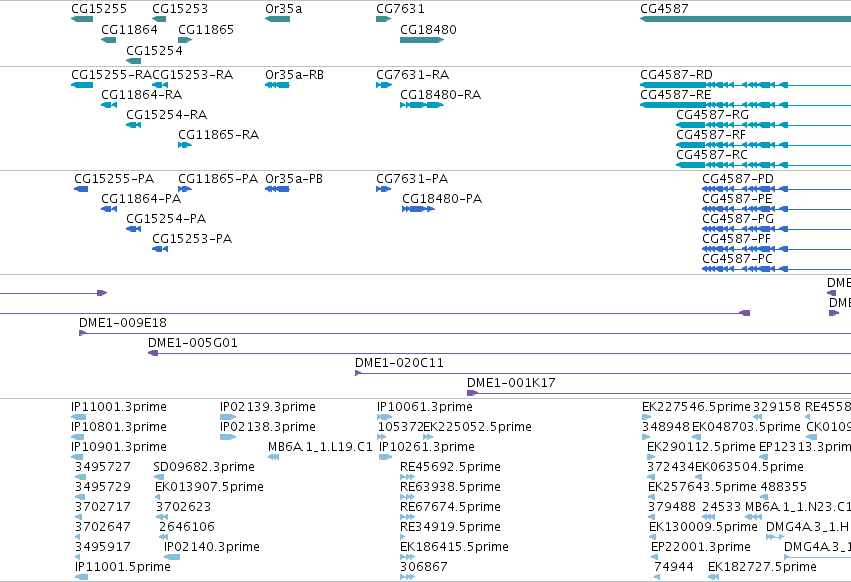851x582 pixels.
Task: Click the IP02140.3prime EST bar
Action: [x=172, y=556]
